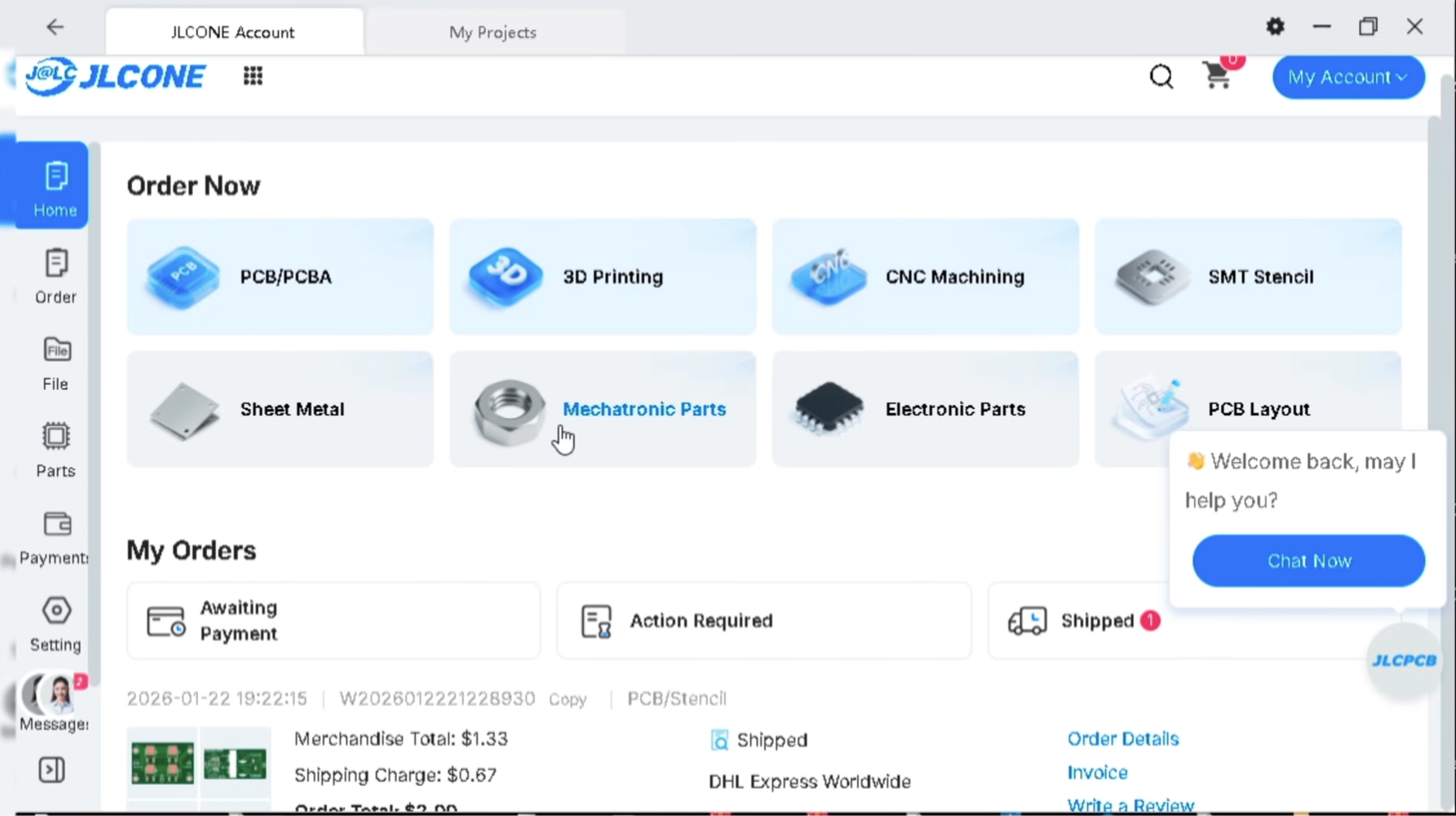The image size is (1456, 816).
Task: Click the DHL Express Worldwide text
Action: [809, 781]
